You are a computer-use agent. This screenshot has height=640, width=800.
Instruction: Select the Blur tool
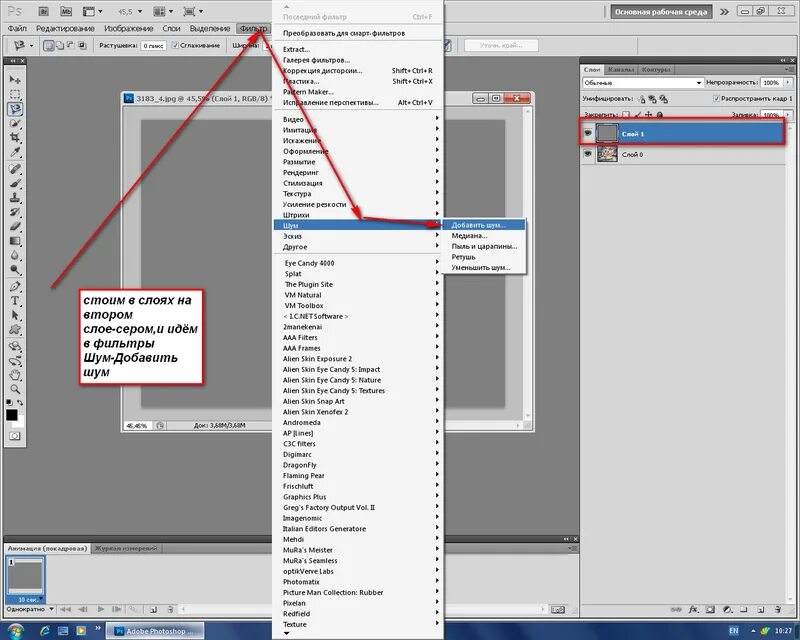coord(15,255)
